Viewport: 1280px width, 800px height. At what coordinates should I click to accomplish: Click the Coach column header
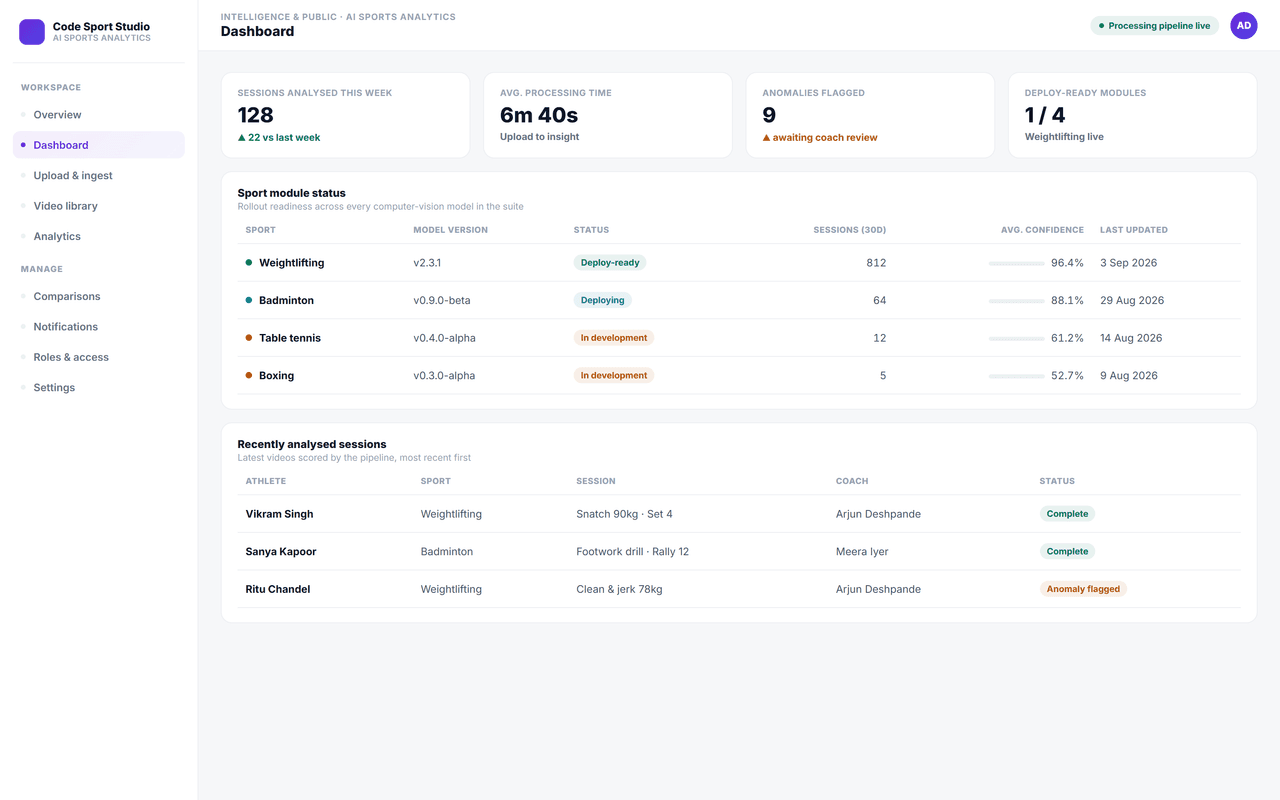(852, 481)
